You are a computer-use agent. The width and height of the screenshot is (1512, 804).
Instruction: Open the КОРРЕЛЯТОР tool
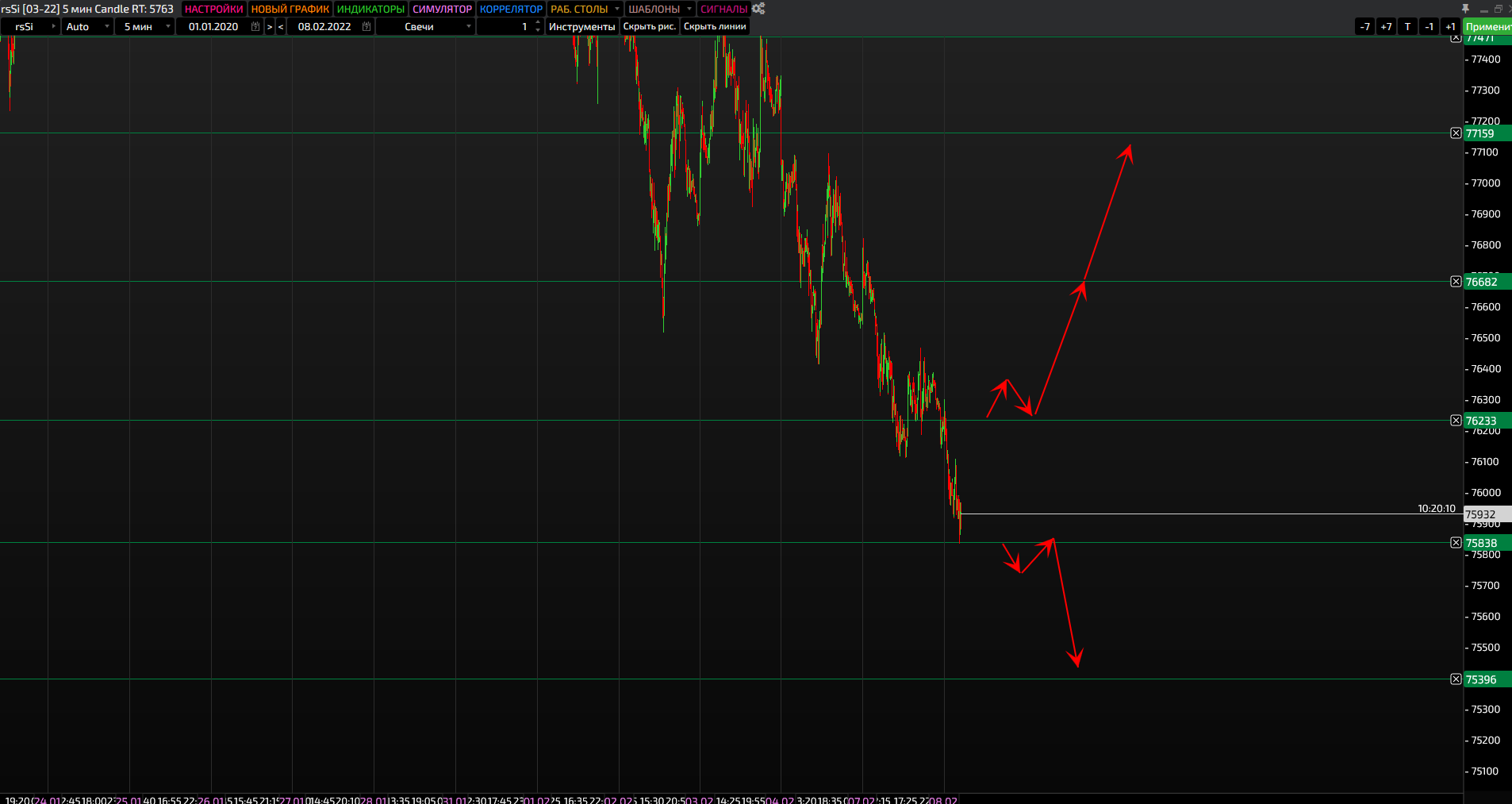511,9
